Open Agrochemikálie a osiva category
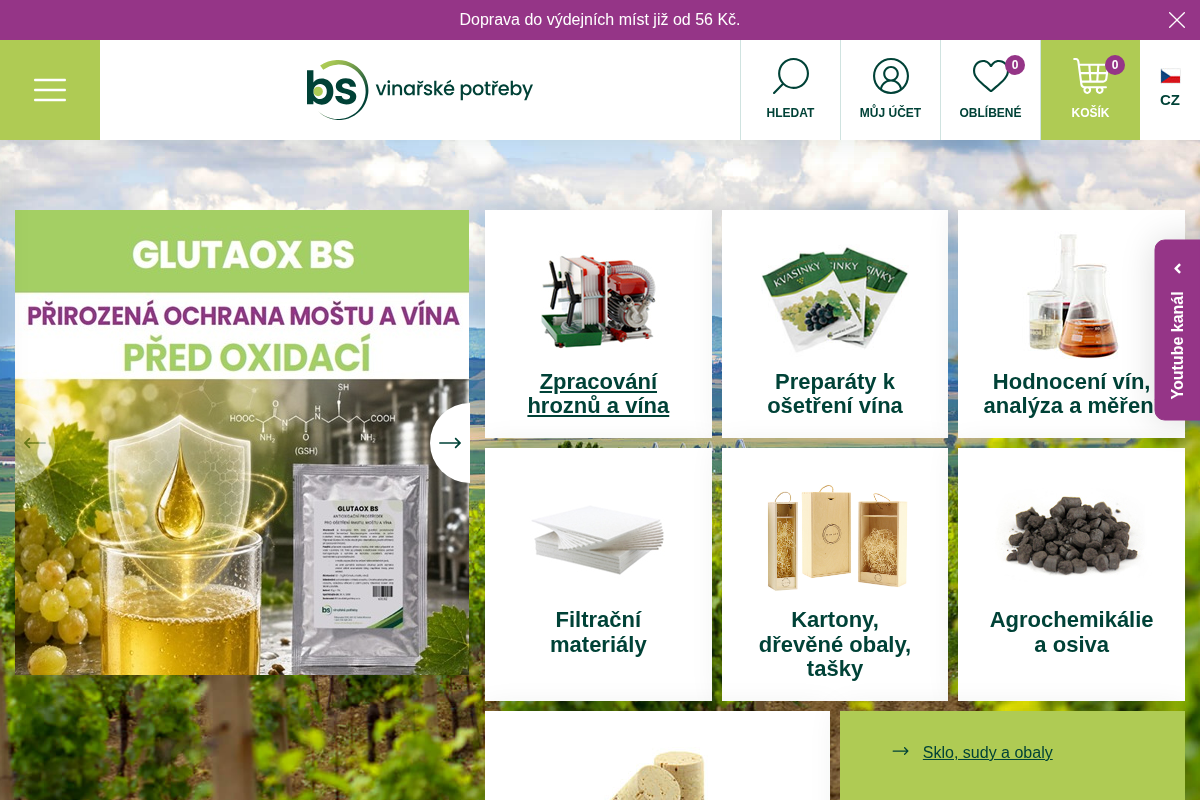The width and height of the screenshot is (1200, 800). [1071, 574]
